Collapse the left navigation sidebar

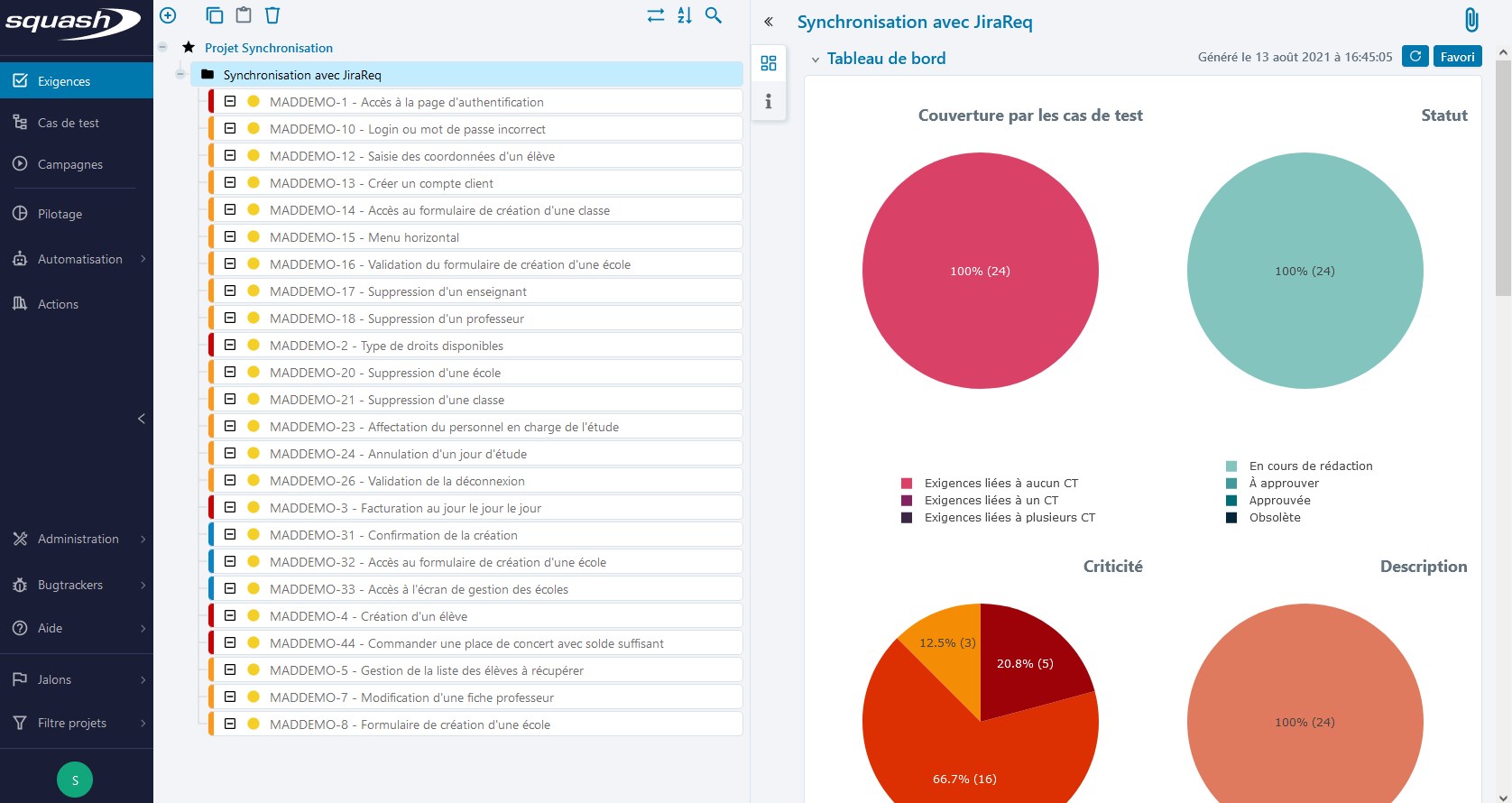142,419
